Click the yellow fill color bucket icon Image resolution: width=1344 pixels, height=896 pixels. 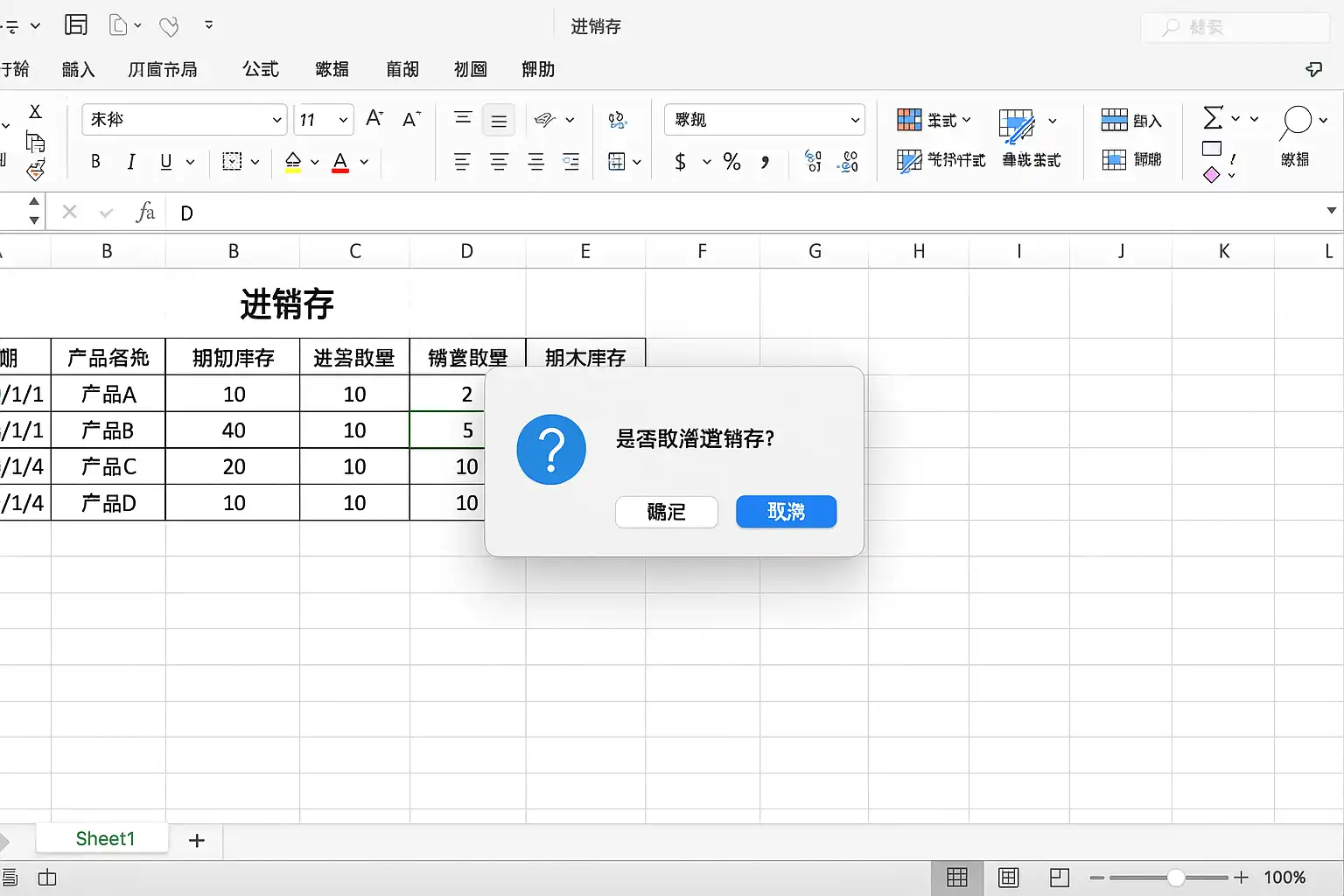(293, 162)
